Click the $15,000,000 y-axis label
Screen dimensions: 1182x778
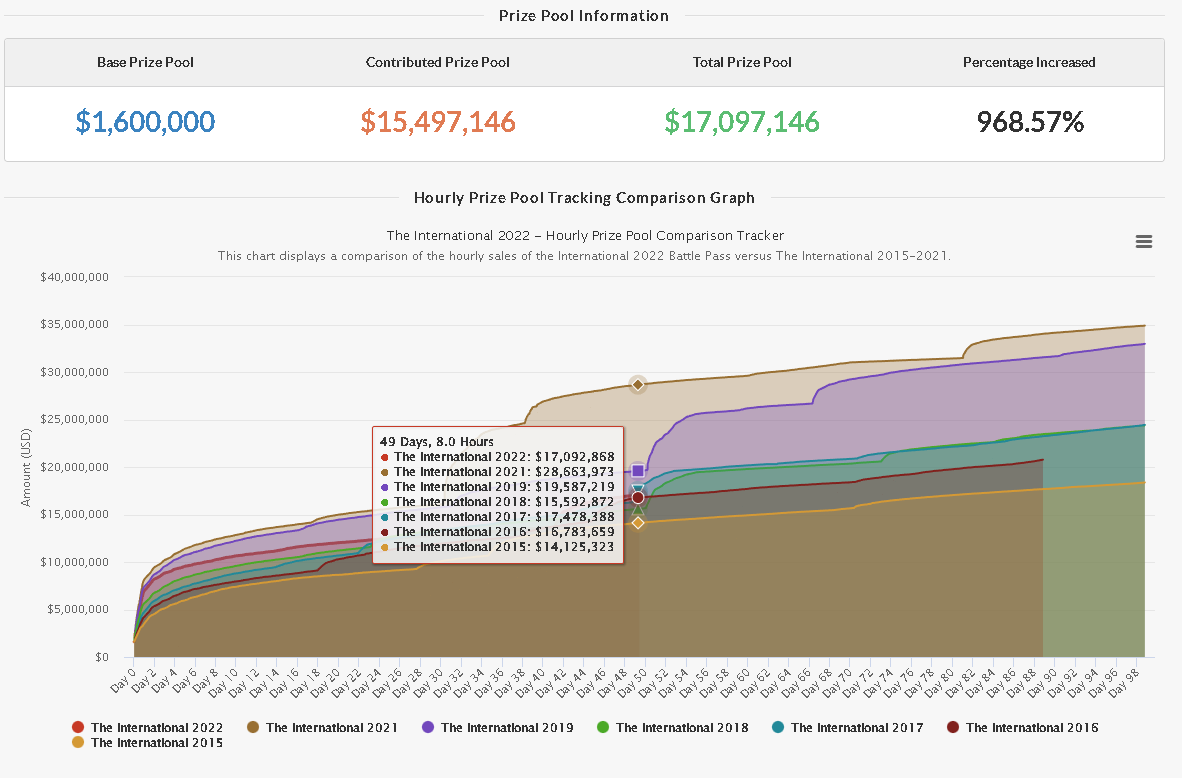pos(75,514)
